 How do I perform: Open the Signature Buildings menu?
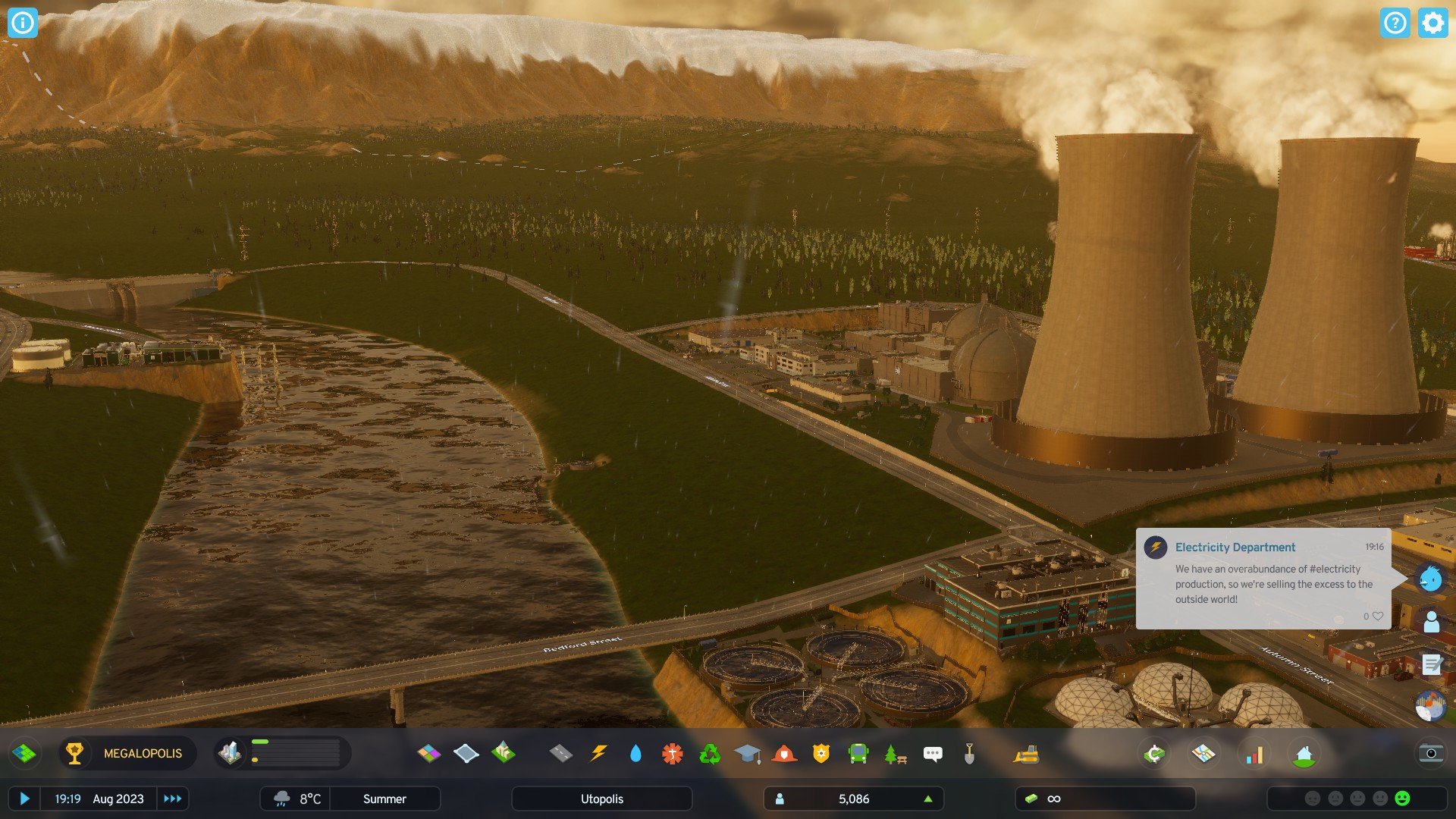[503, 753]
